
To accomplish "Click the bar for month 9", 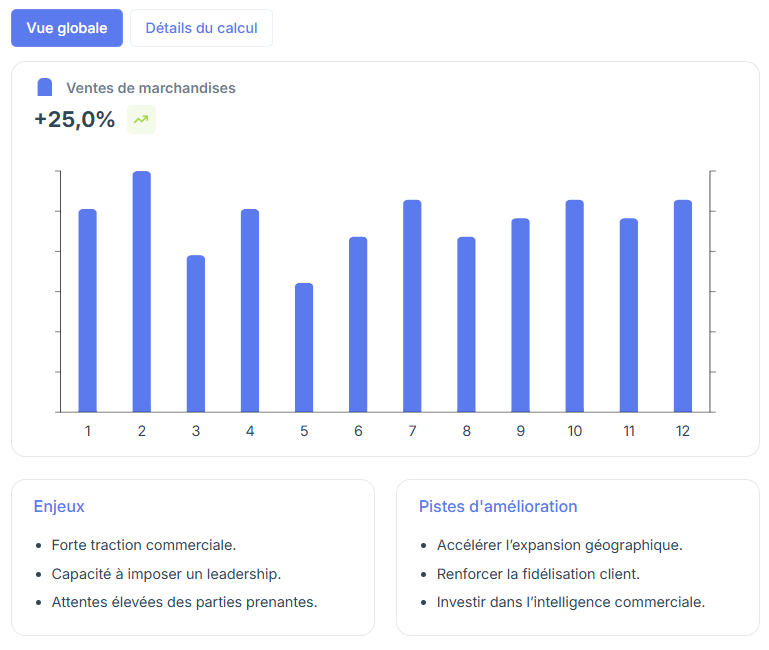I will pyautogui.click(x=520, y=315).
